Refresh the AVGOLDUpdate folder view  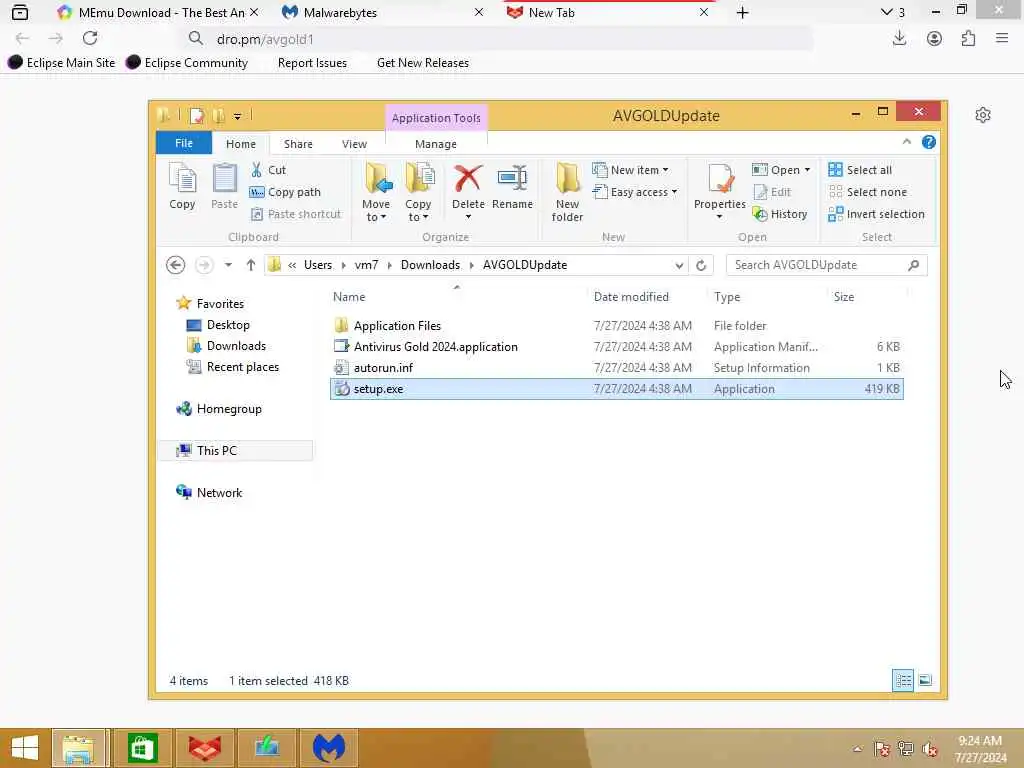coord(701,265)
